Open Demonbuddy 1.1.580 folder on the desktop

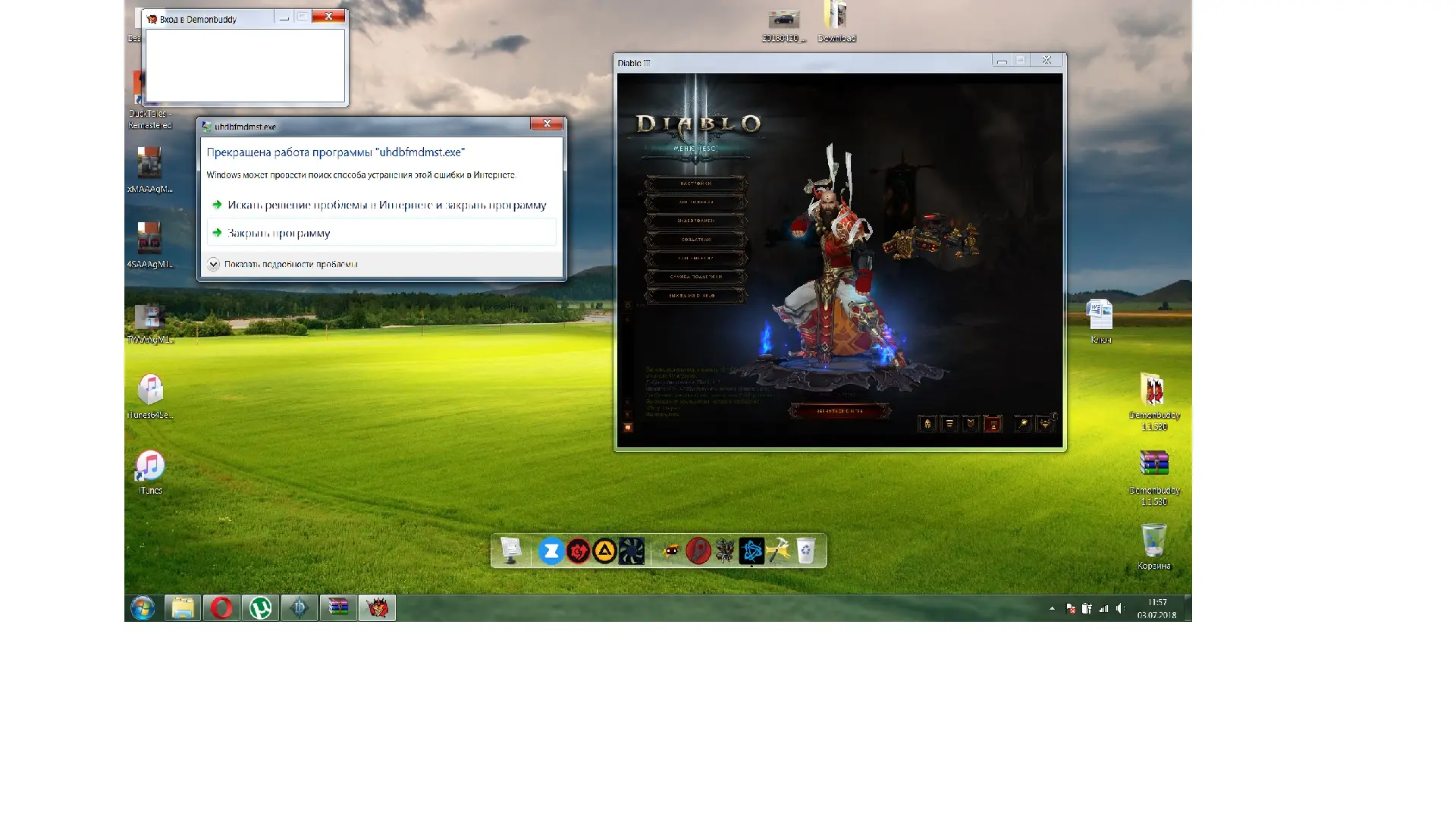coord(1153,402)
